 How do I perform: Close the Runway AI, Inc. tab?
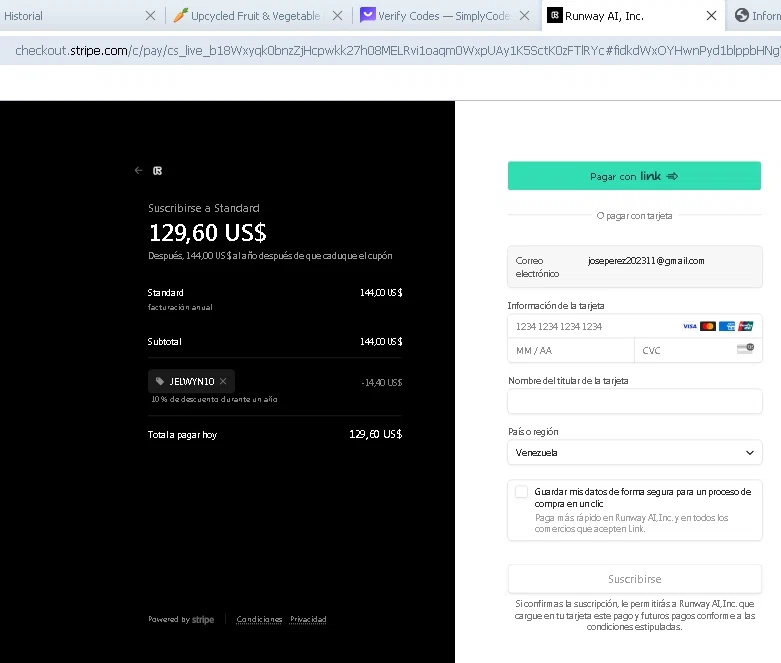pyautogui.click(x=711, y=16)
